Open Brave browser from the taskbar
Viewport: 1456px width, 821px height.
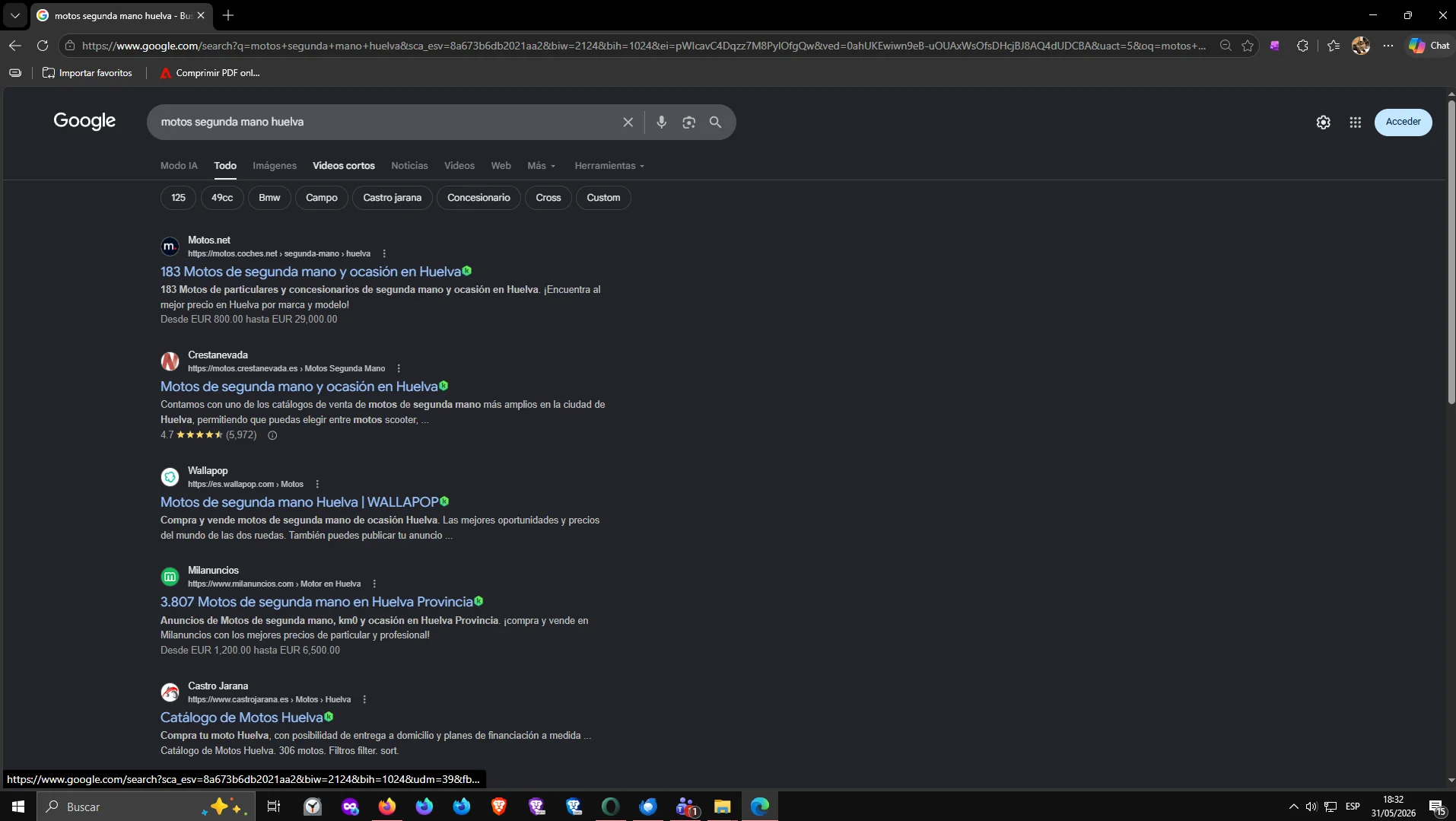click(x=499, y=807)
